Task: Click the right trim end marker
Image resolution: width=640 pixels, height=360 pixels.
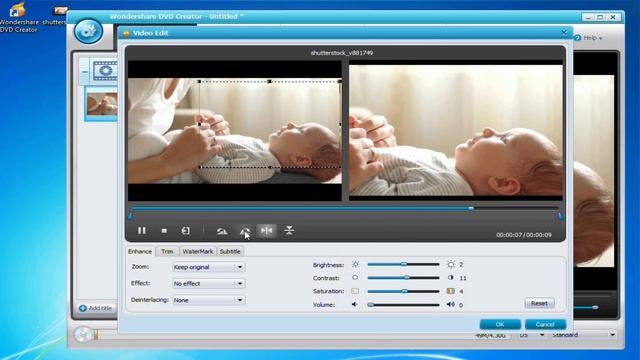Action: (x=560, y=216)
